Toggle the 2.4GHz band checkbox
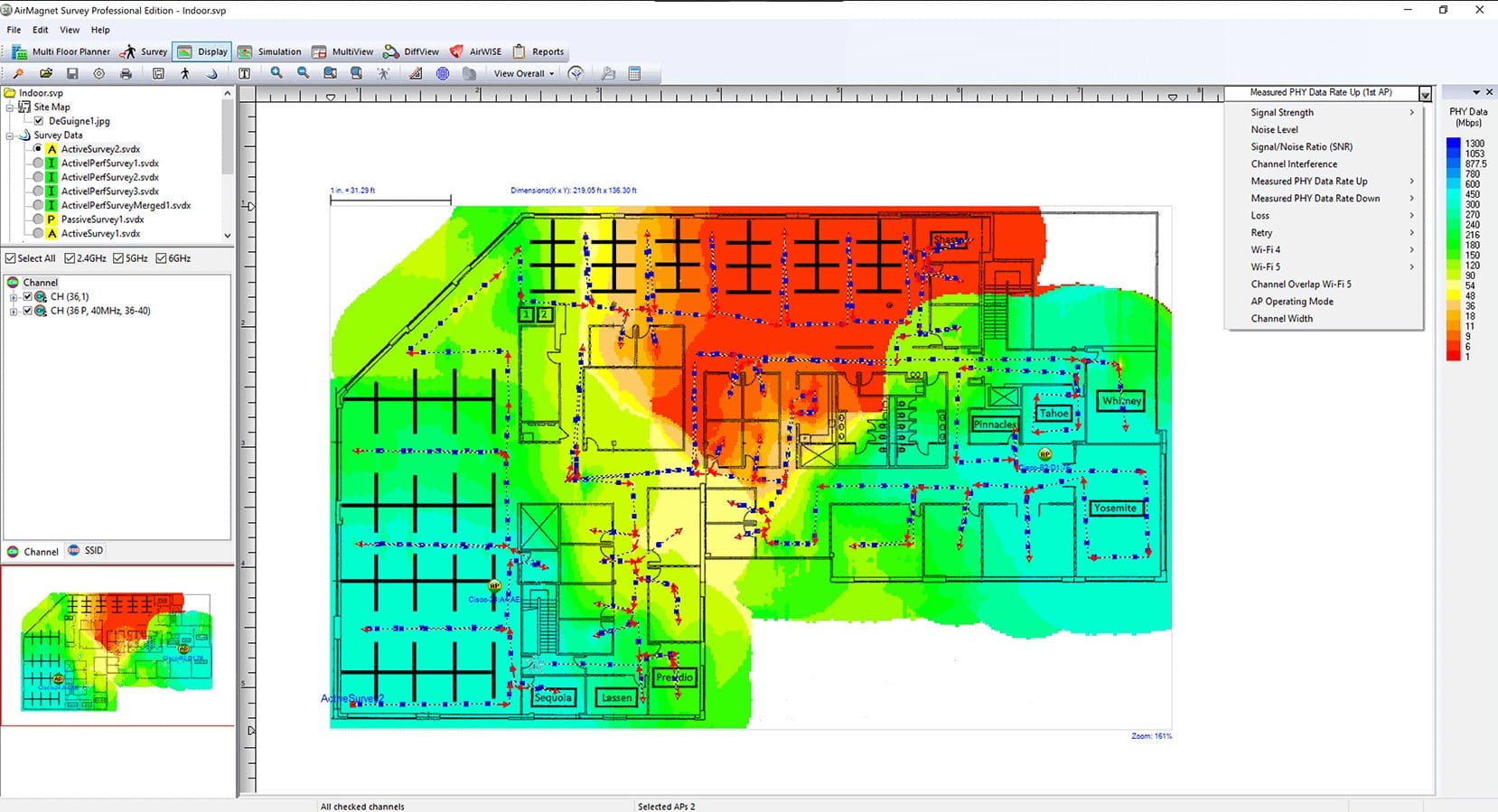1498x812 pixels. (70, 258)
